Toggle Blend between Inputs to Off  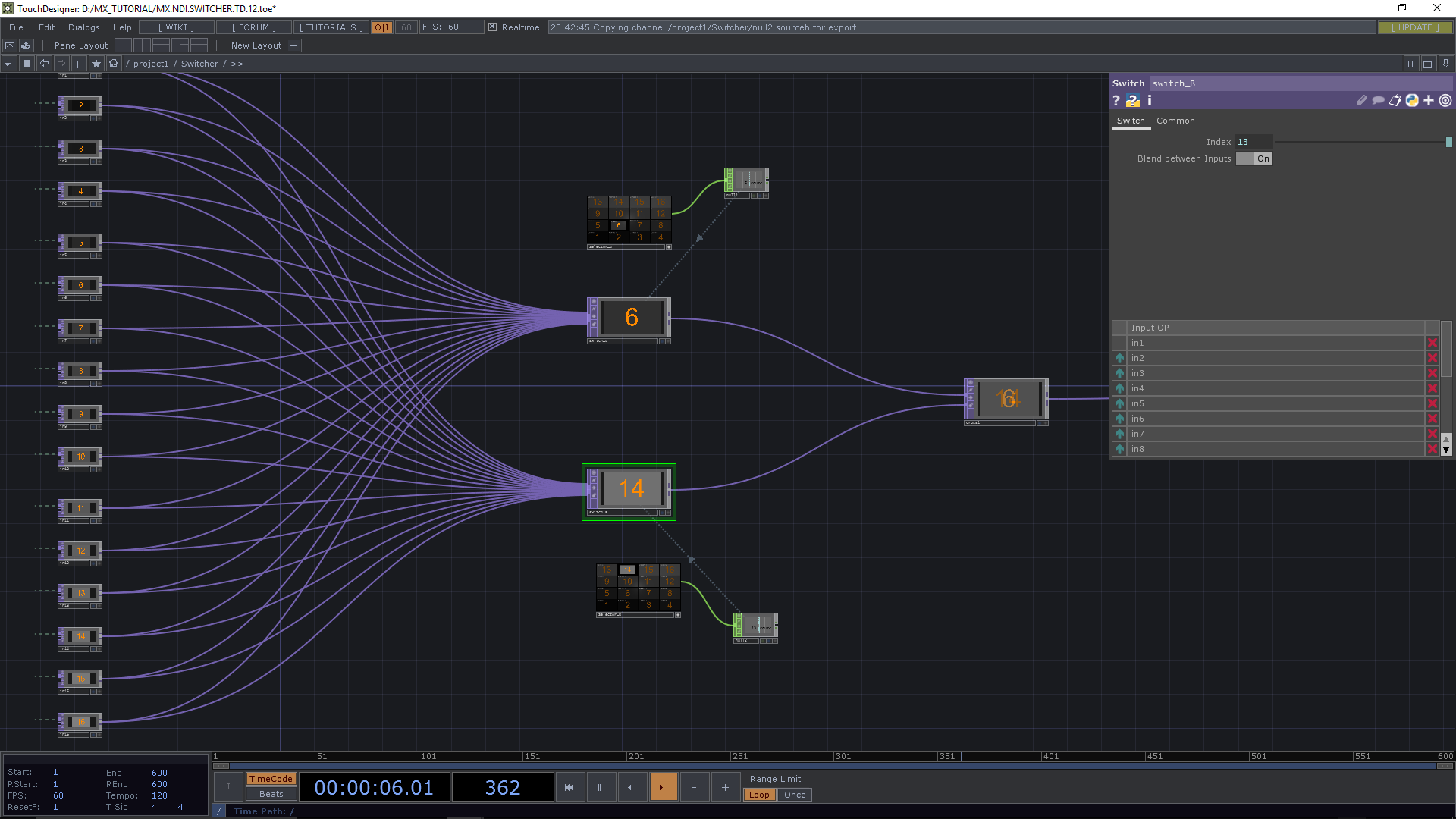coord(1254,158)
